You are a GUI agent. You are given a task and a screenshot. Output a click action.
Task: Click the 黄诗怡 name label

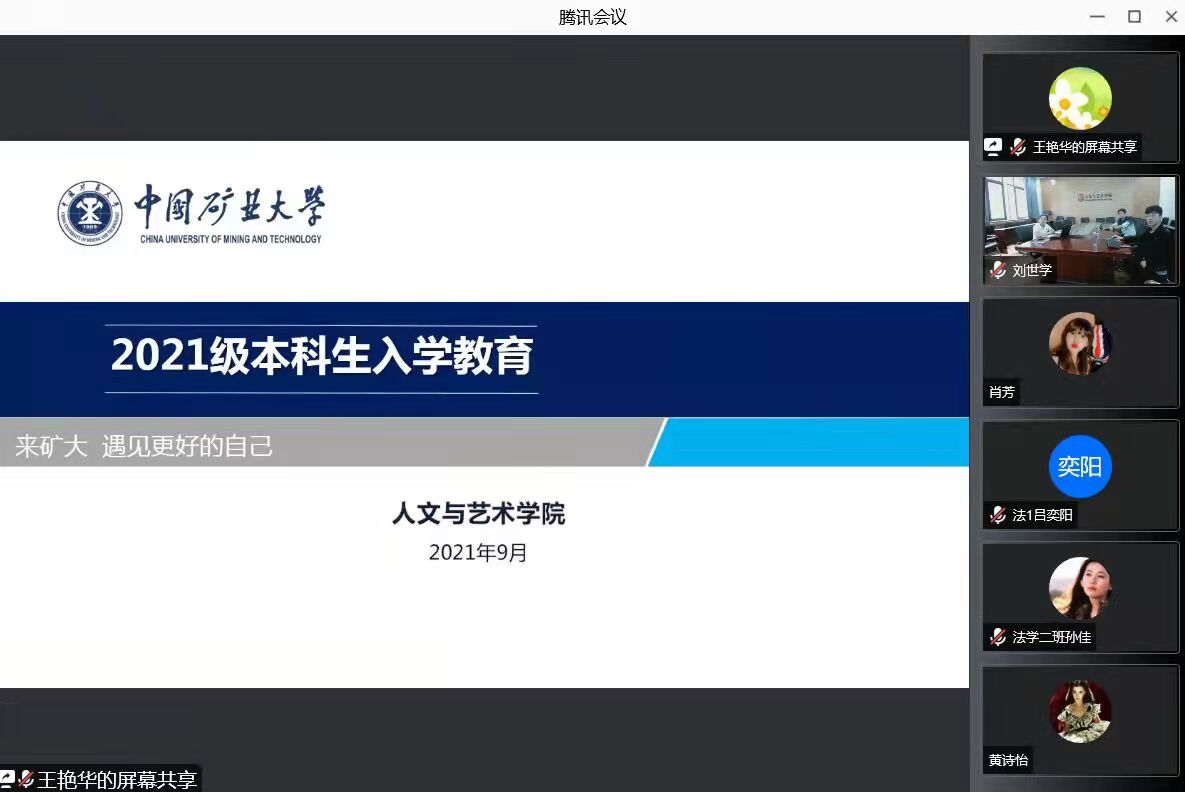1008,760
